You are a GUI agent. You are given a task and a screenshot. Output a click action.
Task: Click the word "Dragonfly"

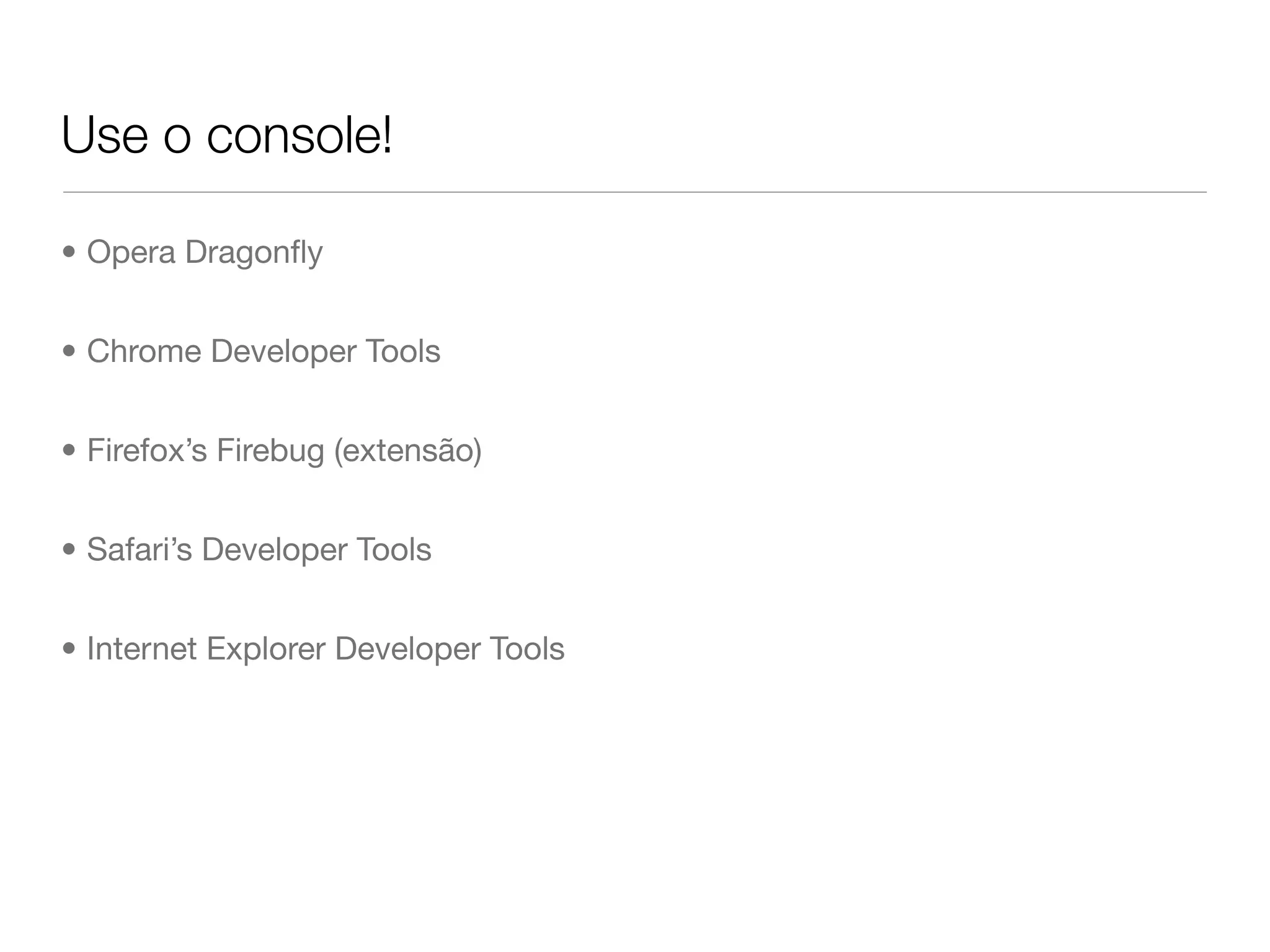(254, 252)
